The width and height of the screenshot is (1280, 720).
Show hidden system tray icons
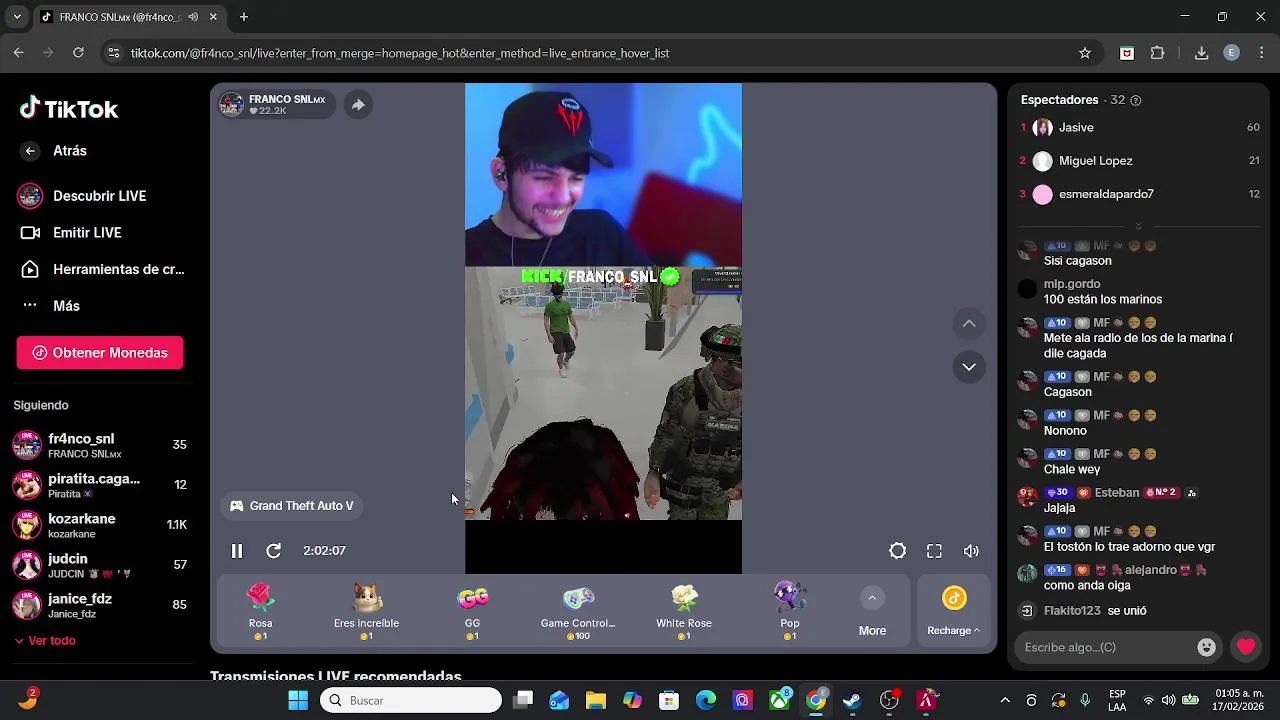pyautogui.click(x=1005, y=700)
